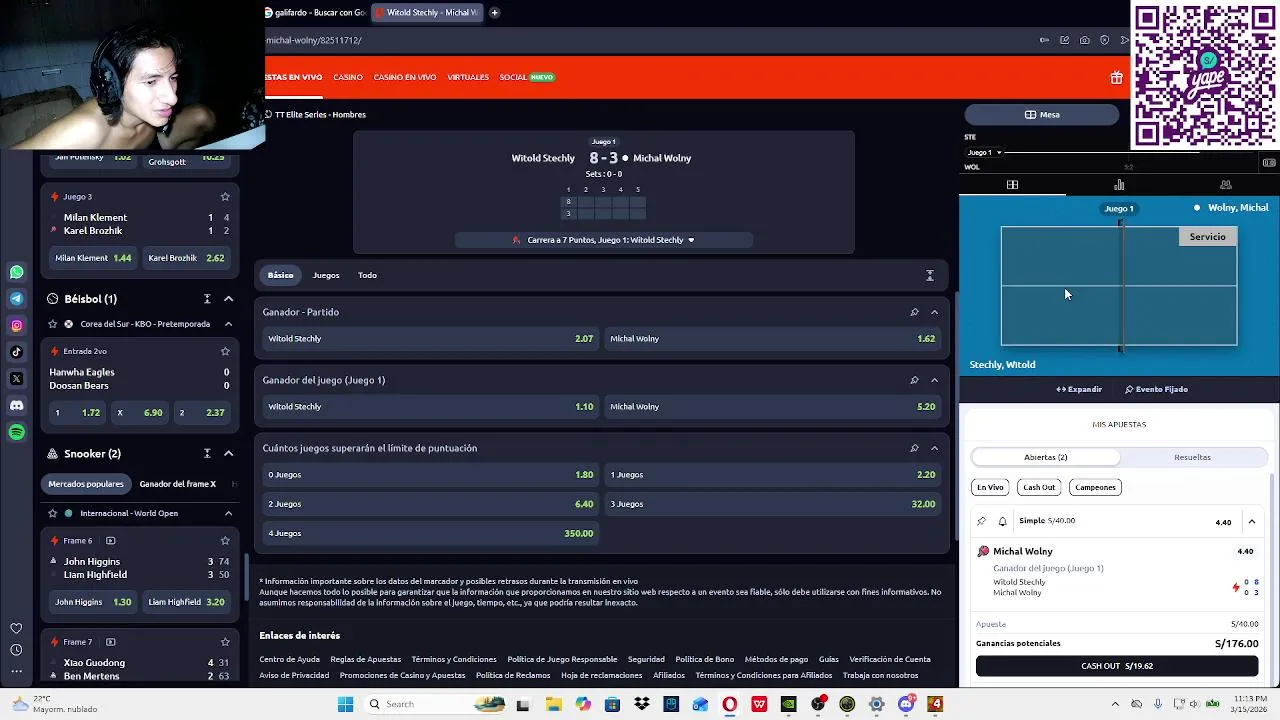Filter bets by Campeones
The image size is (1280, 720).
pyautogui.click(x=1095, y=487)
